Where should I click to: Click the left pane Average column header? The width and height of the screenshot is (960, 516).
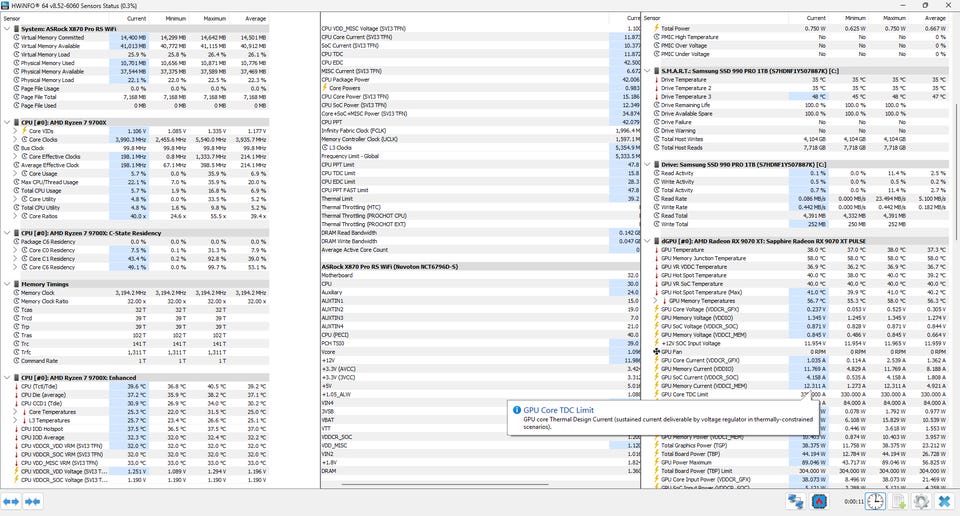click(x=249, y=18)
